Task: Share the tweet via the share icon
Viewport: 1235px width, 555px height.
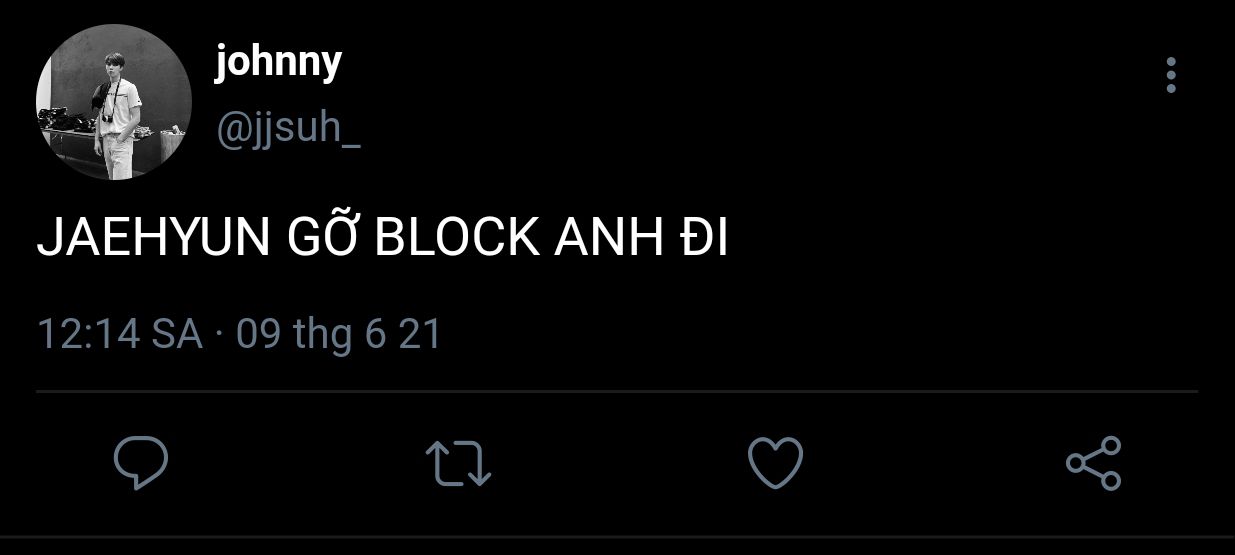Action: [x=1093, y=463]
